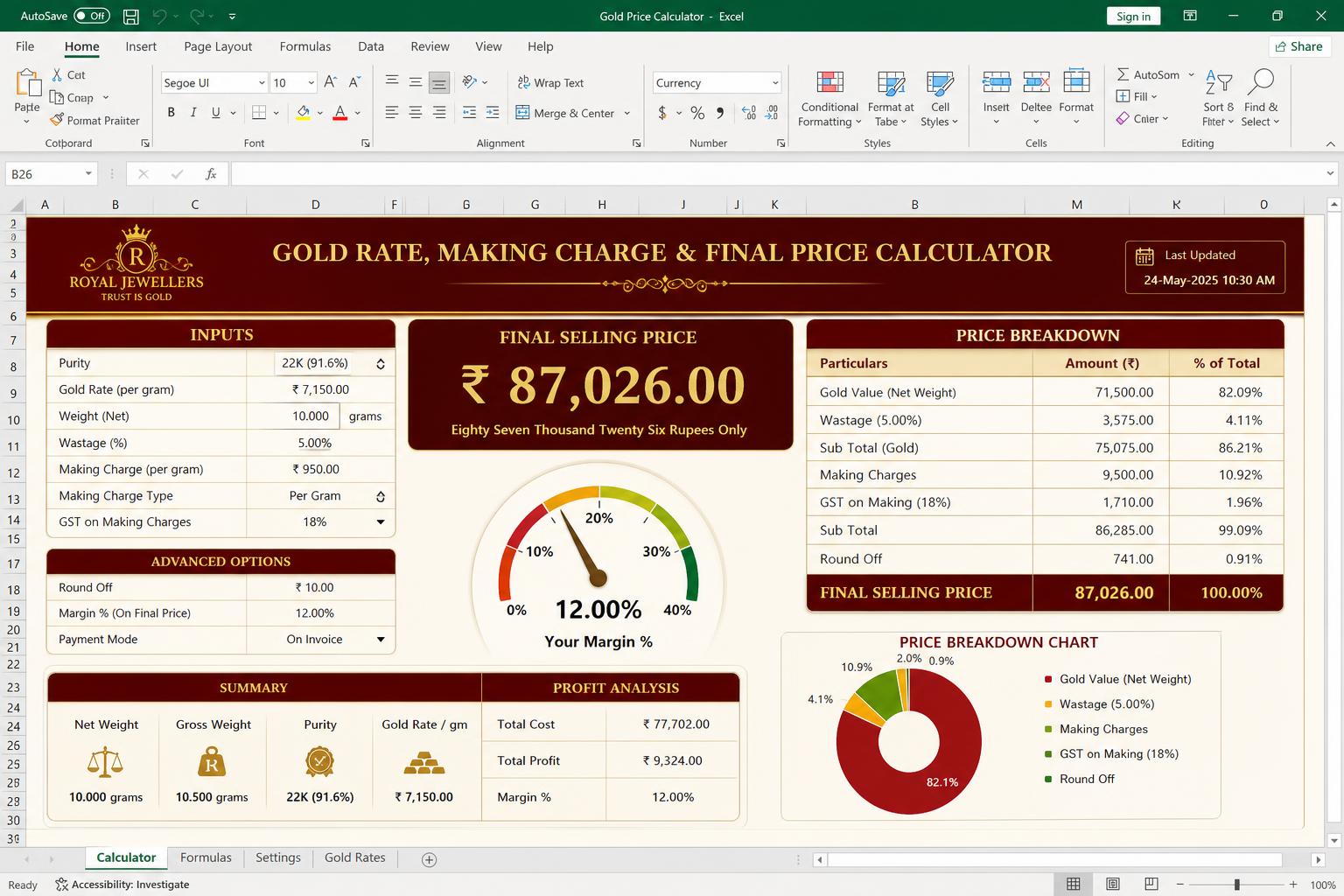This screenshot has width=1344, height=896.
Task: Click the Increase Indent icon
Action: pos(493,113)
